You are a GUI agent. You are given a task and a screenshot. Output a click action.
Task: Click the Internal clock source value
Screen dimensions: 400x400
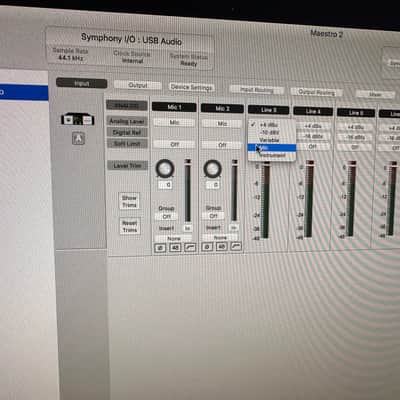[x=133, y=61]
